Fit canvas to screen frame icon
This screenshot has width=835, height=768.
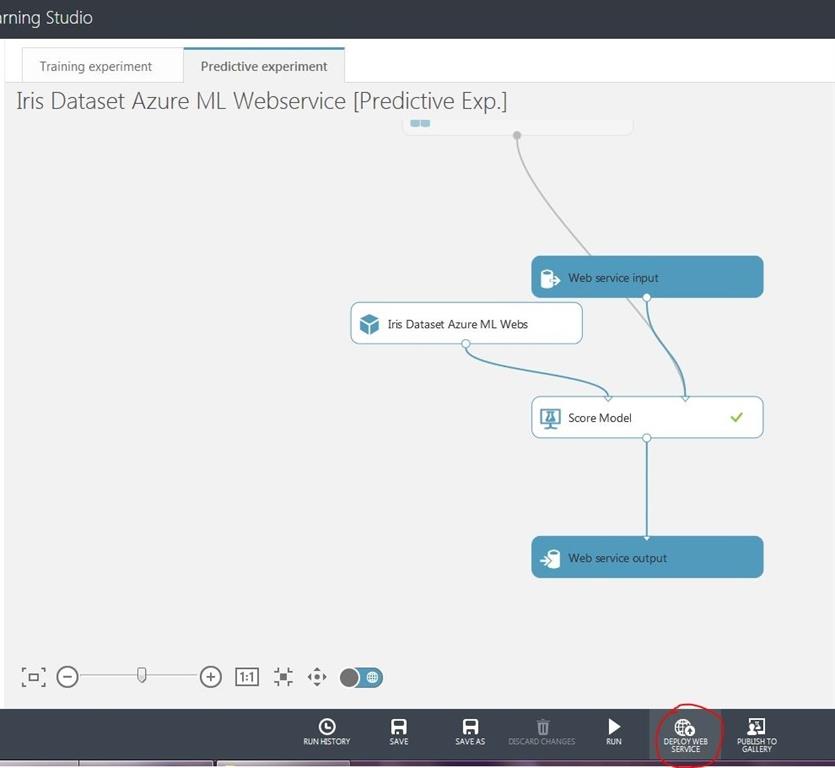(x=34, y=677)
